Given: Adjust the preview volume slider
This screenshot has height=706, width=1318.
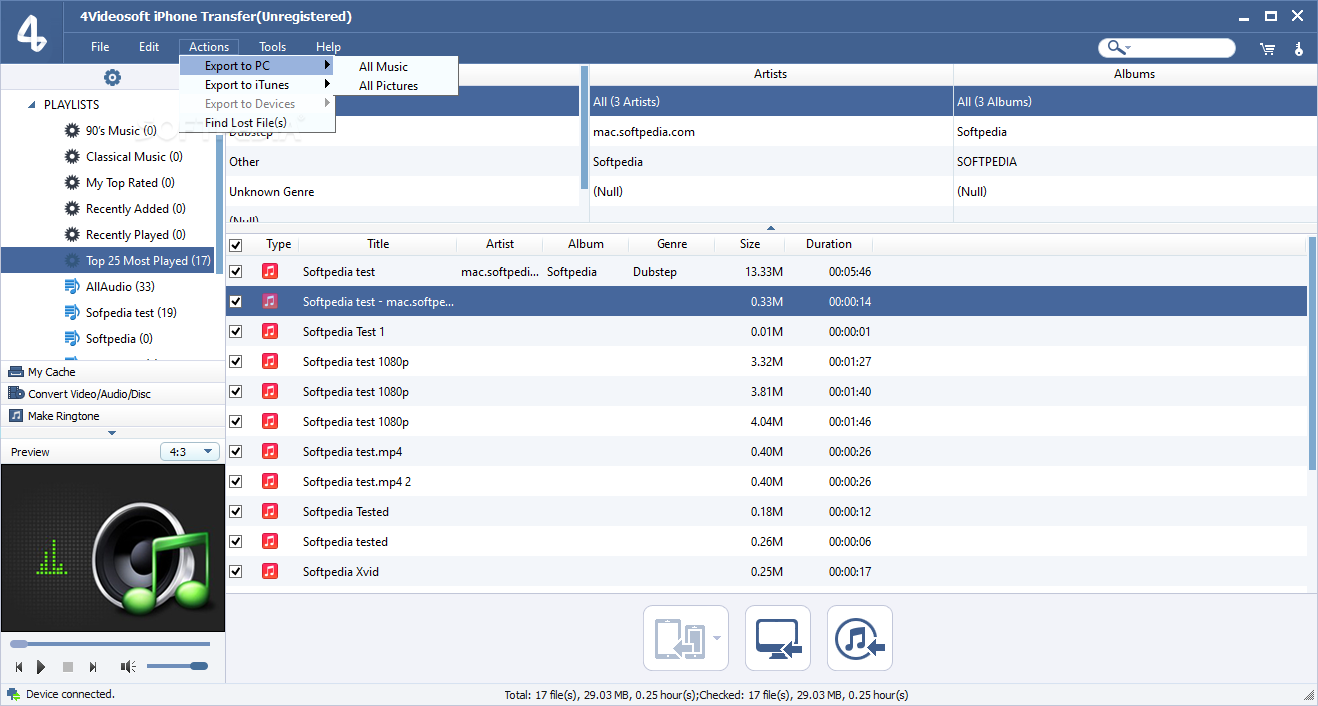Looking at the screenshot, I should tap(177, 666).
